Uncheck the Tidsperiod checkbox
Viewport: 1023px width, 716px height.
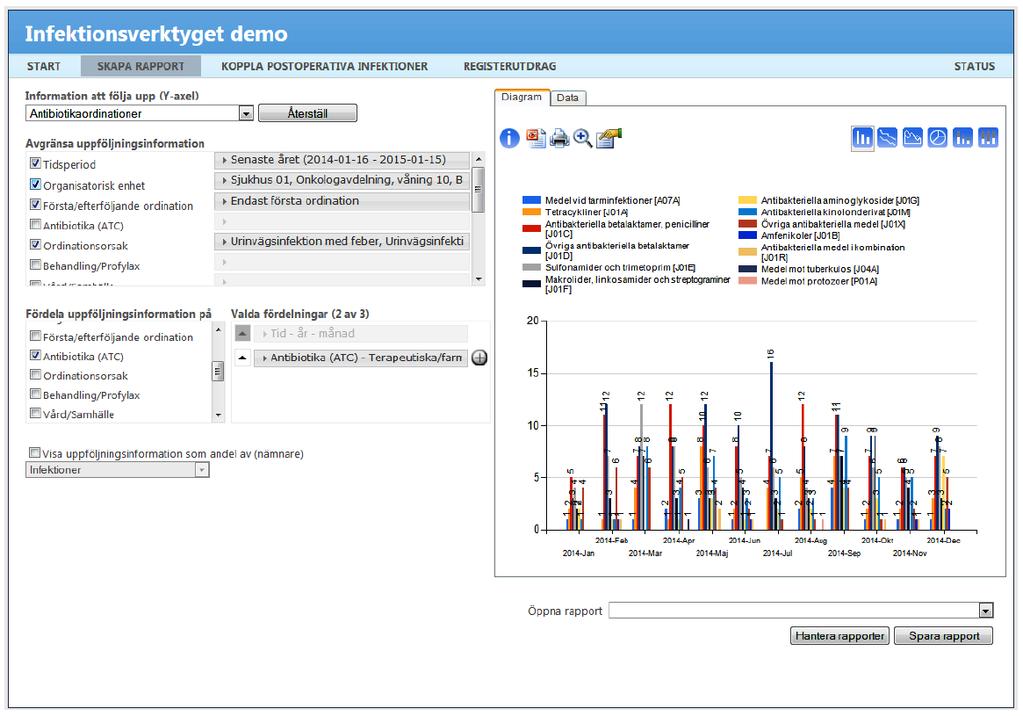click(x=35, y=163)
